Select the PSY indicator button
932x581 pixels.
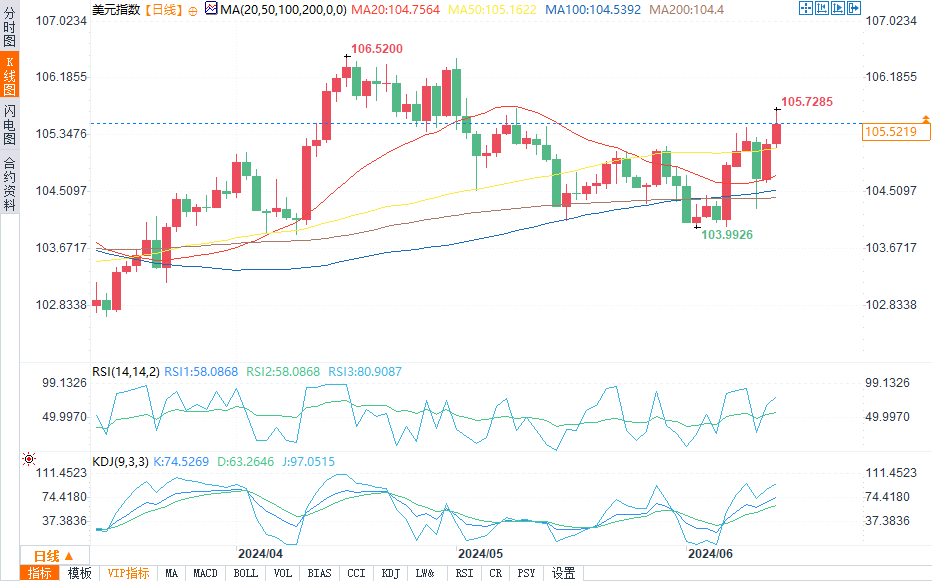[x=527, y=573]
